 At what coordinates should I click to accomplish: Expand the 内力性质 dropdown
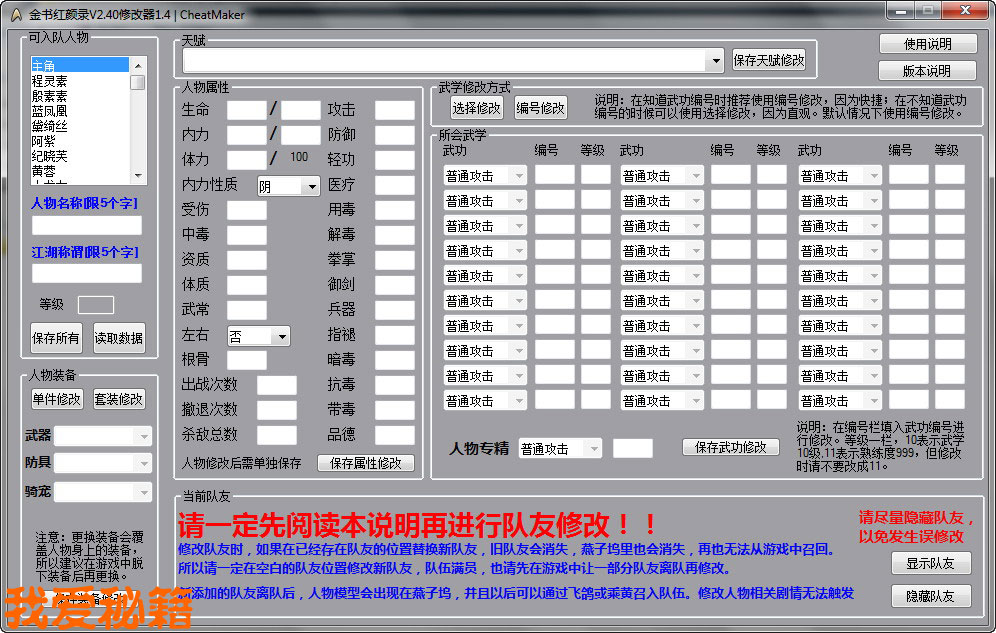click(x=311, y=187)
